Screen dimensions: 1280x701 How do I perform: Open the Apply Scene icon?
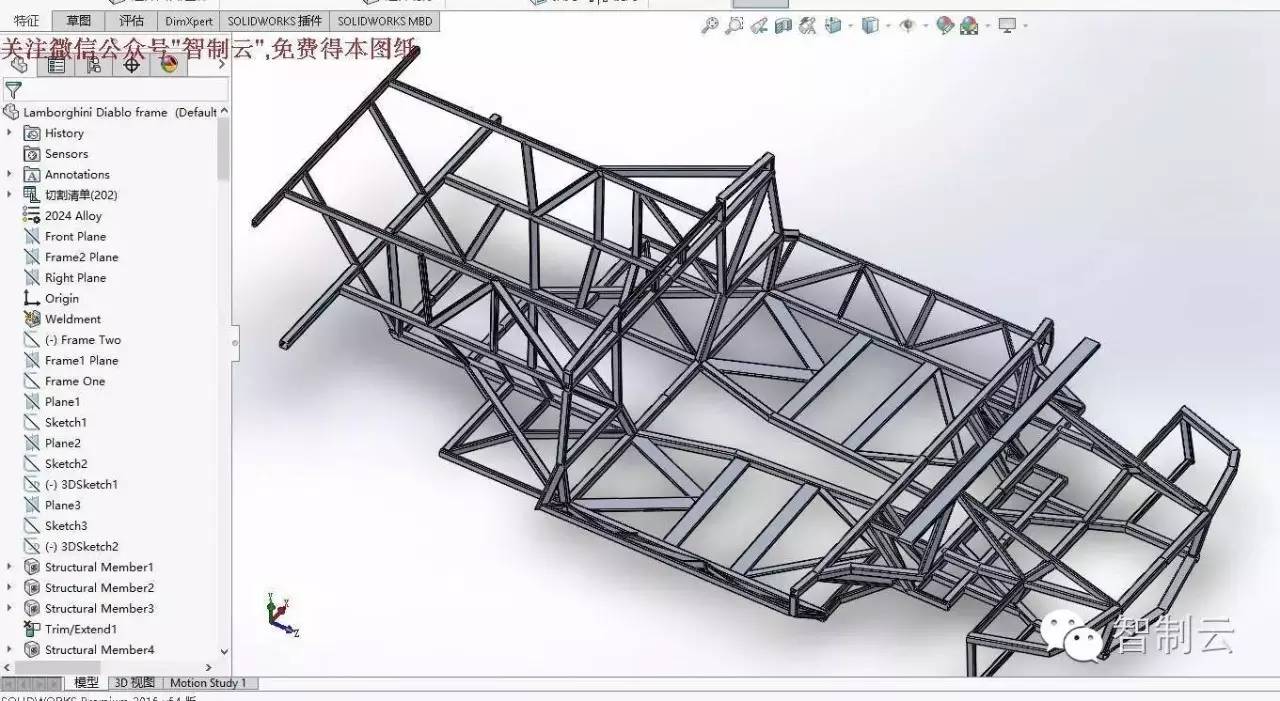(x=969, y=27)
